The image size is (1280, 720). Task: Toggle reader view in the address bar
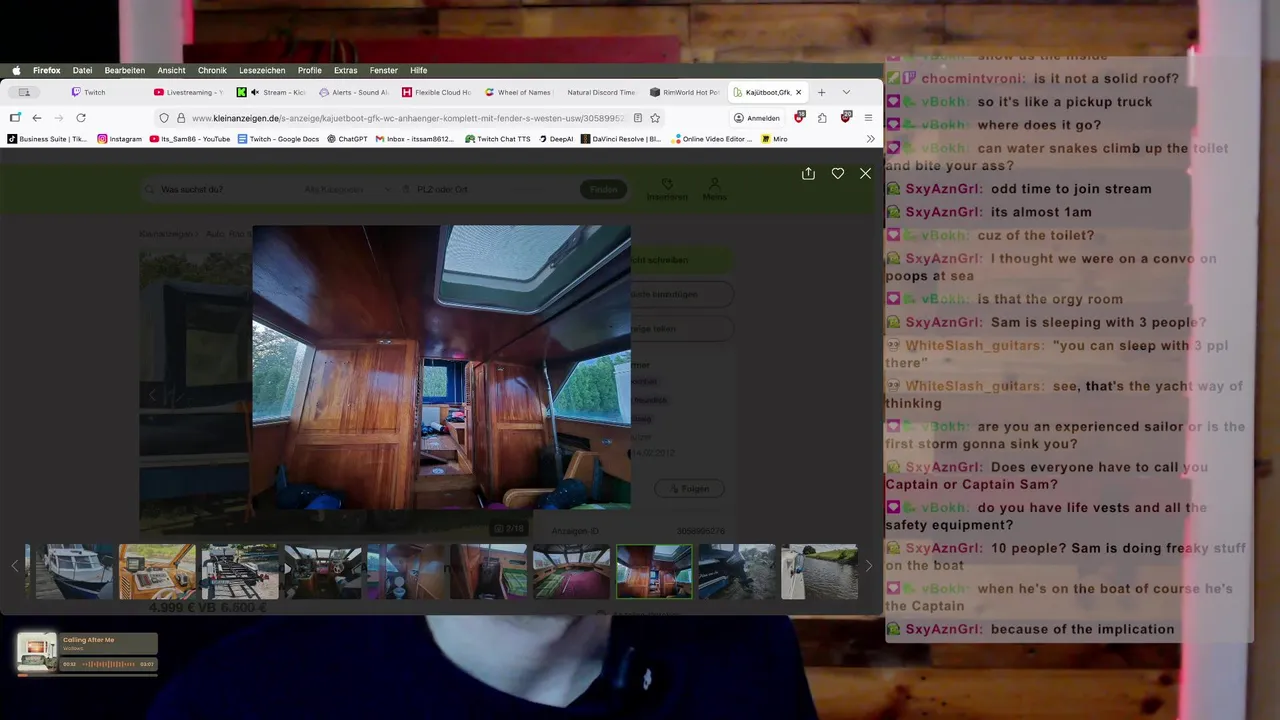pos(638,118)
